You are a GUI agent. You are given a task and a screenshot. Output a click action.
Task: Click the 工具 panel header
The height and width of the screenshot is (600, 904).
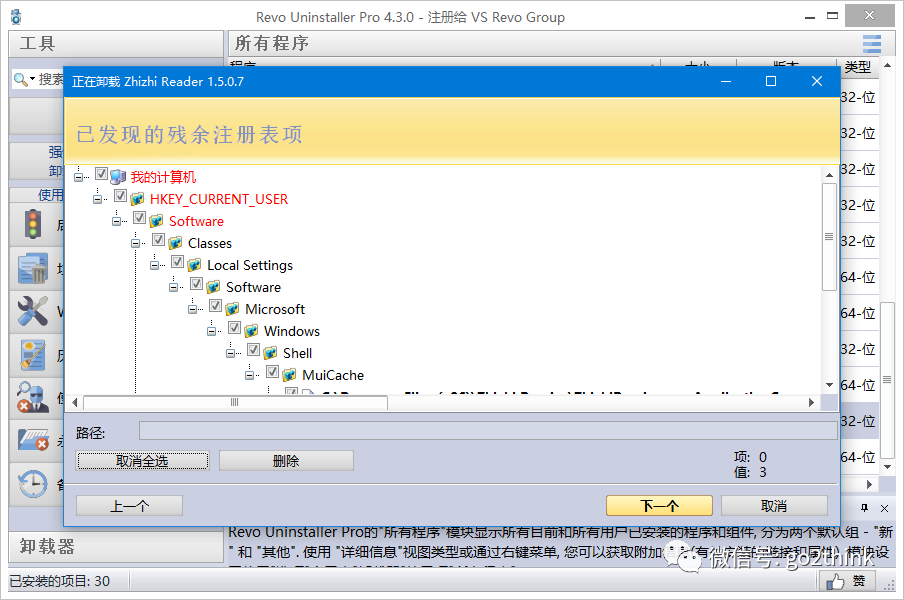[x=116, y=44]
